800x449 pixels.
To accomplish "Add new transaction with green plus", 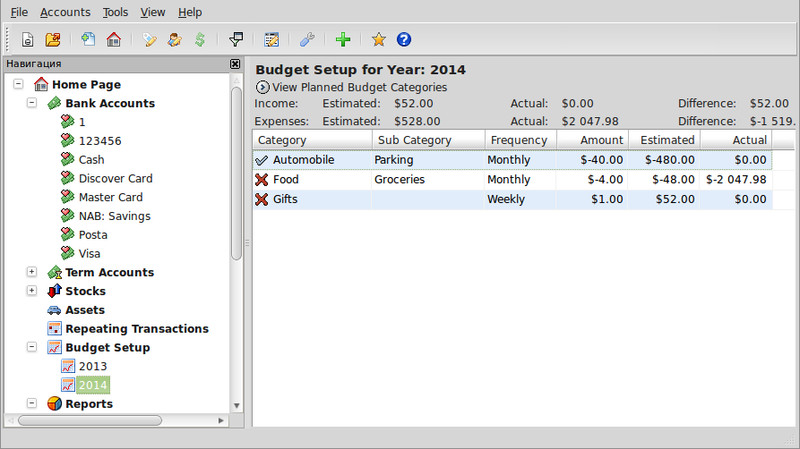I will pos(343,39).
